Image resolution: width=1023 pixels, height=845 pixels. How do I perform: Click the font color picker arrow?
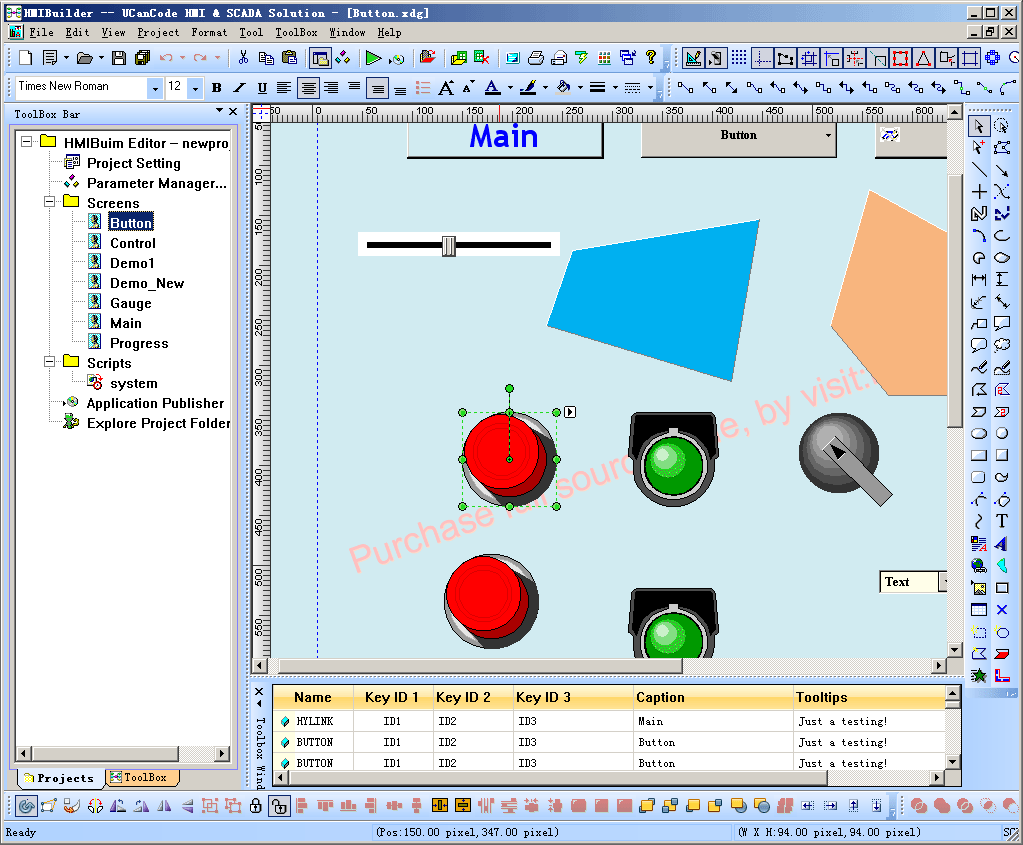(510, 87)
